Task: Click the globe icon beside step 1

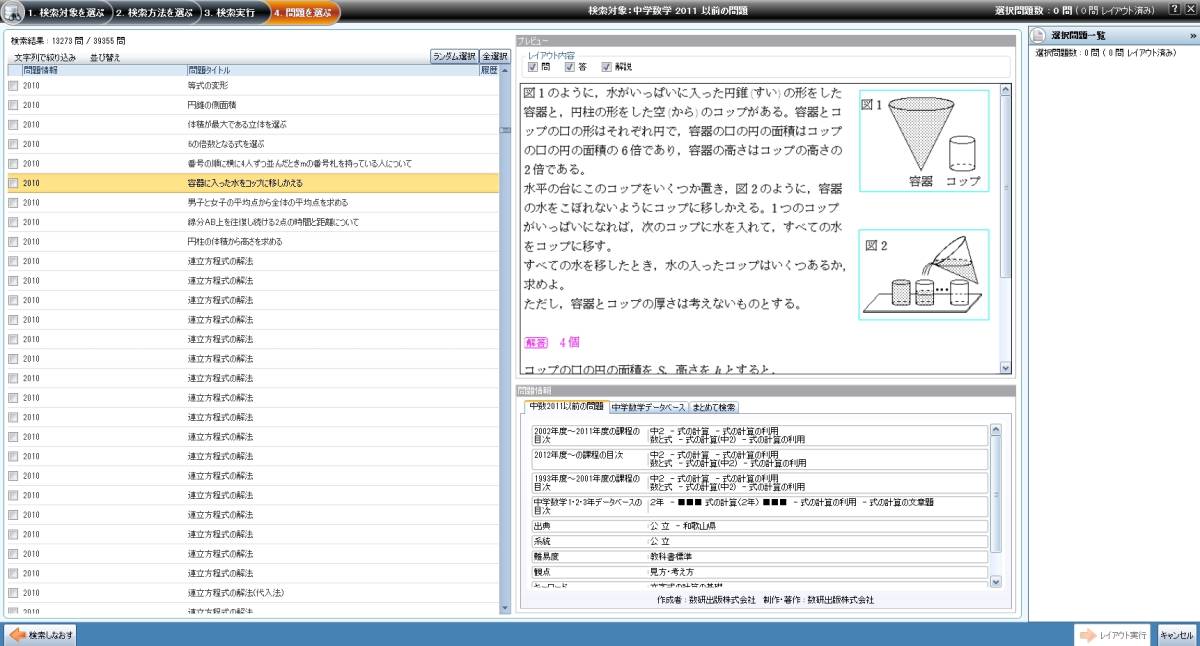Action: [12, 11]
